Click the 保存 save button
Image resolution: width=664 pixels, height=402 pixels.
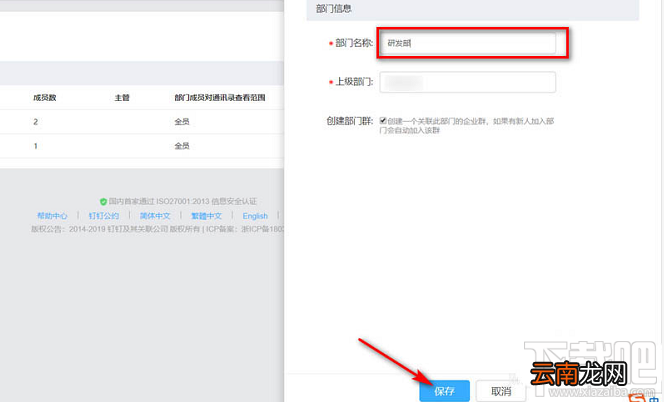tap(444, 391)
